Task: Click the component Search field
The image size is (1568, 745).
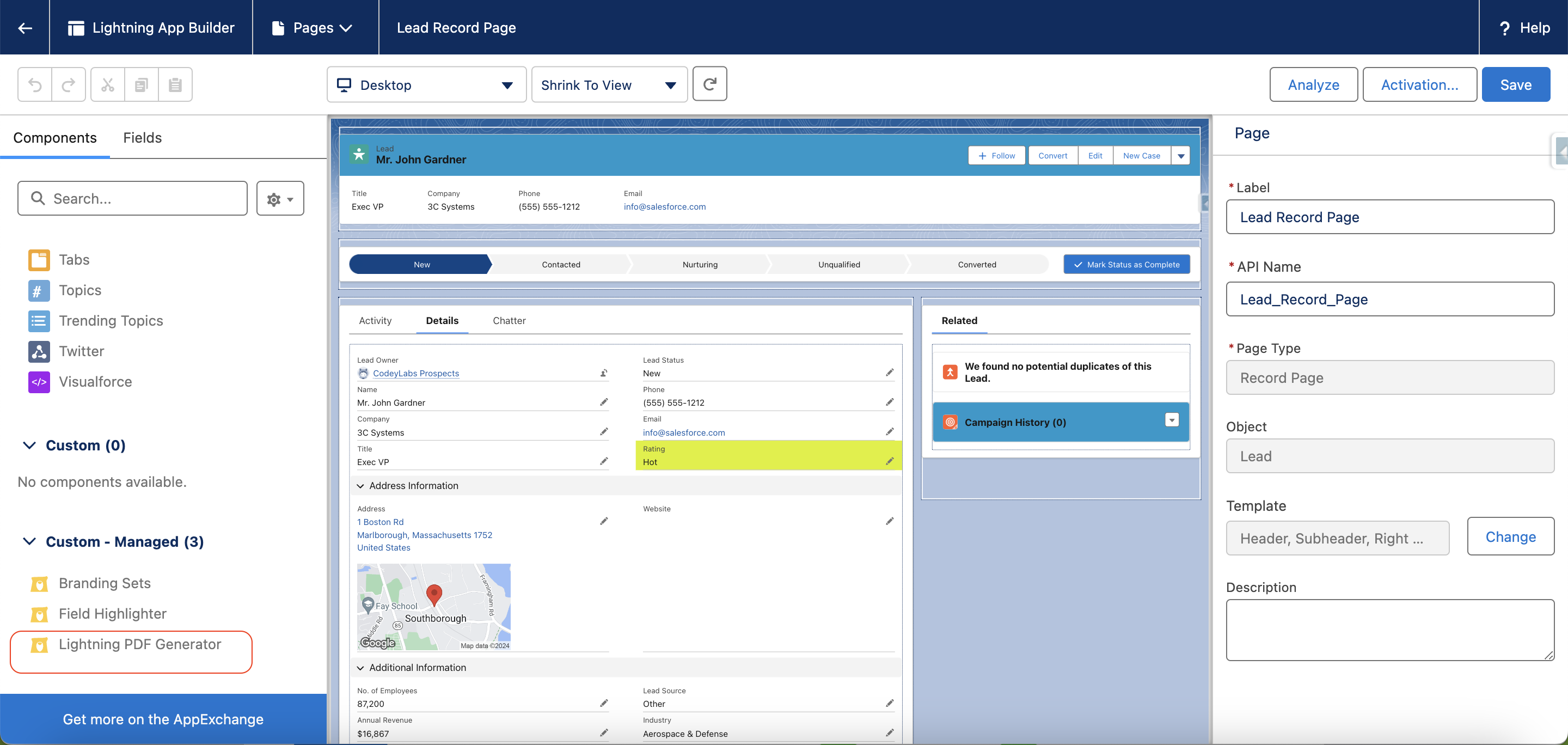Action: [133, 198]
